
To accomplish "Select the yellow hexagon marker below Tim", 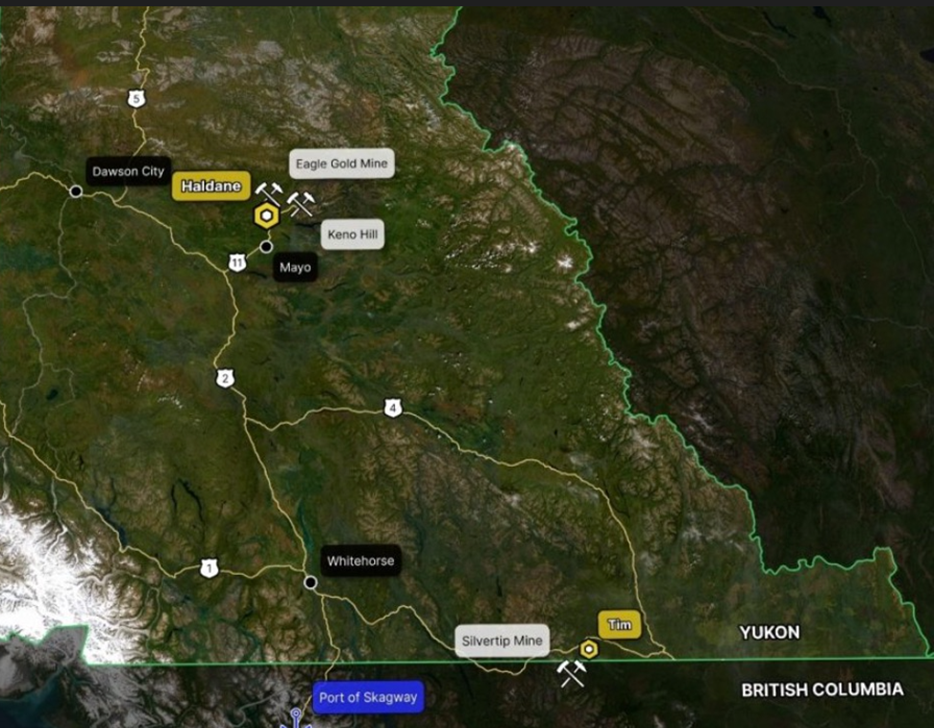I will tap(589, 649).
